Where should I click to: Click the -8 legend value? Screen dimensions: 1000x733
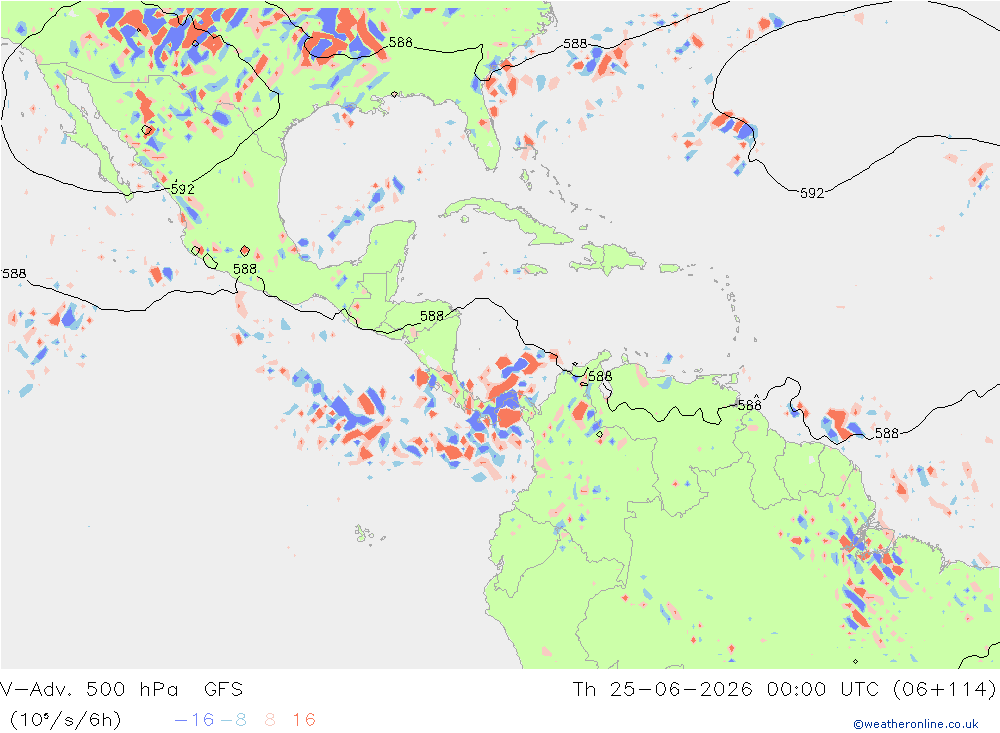[233, 720]
